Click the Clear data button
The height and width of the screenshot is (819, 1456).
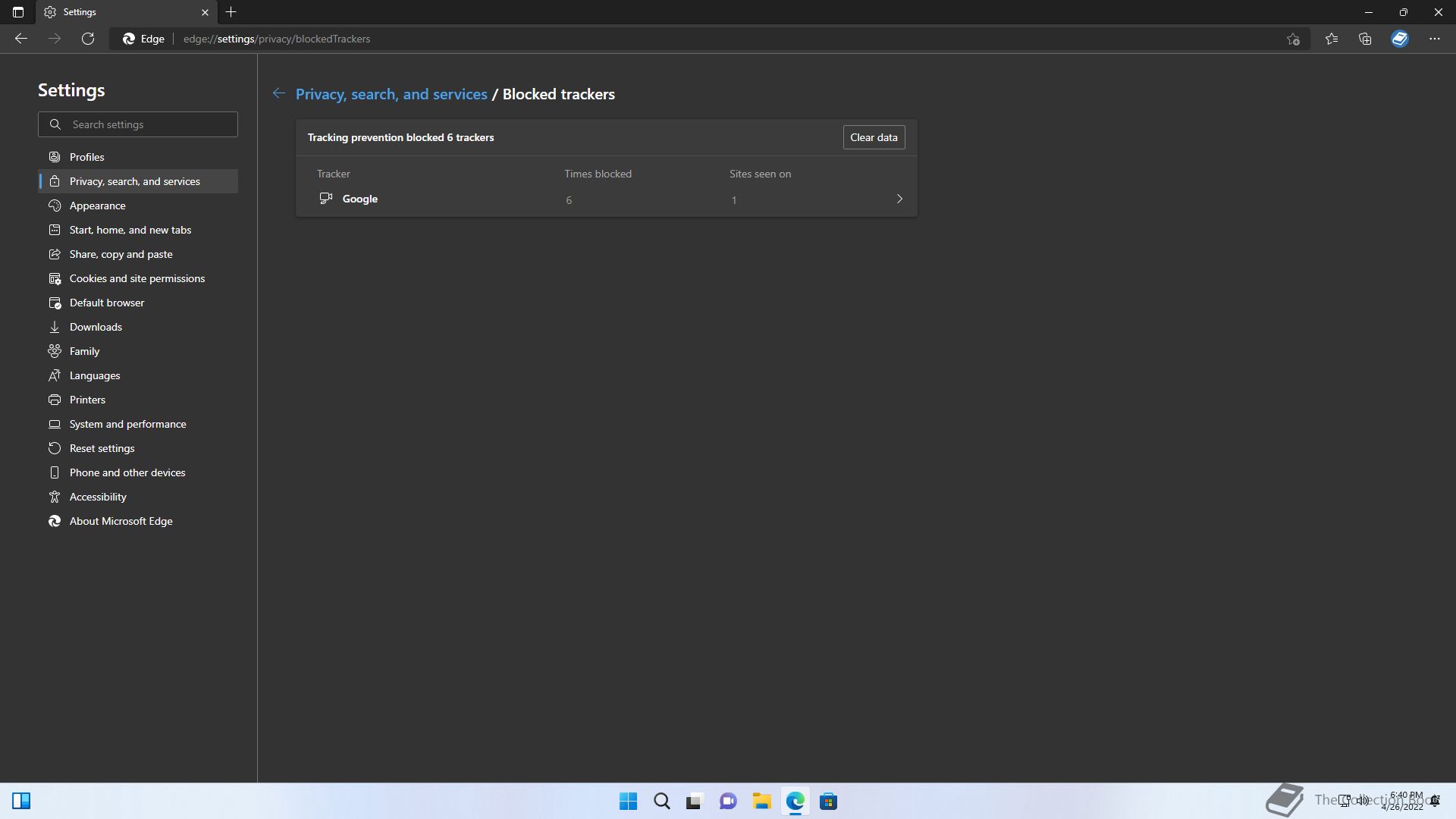pos(874,137)
